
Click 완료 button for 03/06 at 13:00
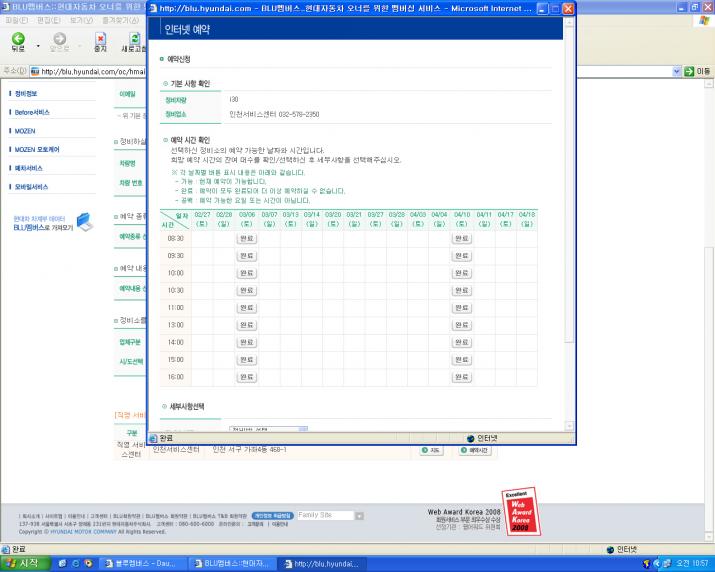click(247, 325)
